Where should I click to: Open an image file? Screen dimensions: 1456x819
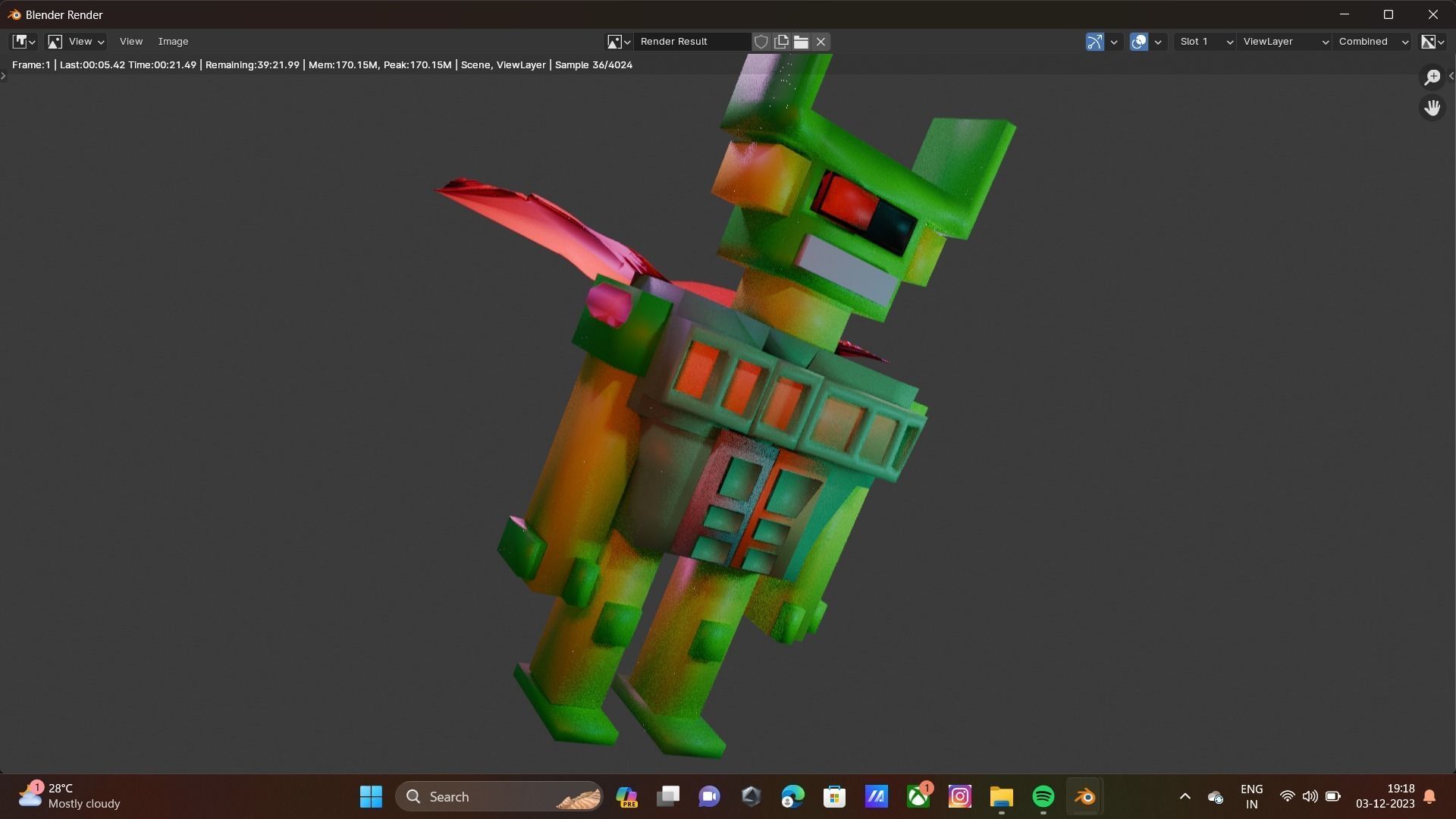(801, 42)
